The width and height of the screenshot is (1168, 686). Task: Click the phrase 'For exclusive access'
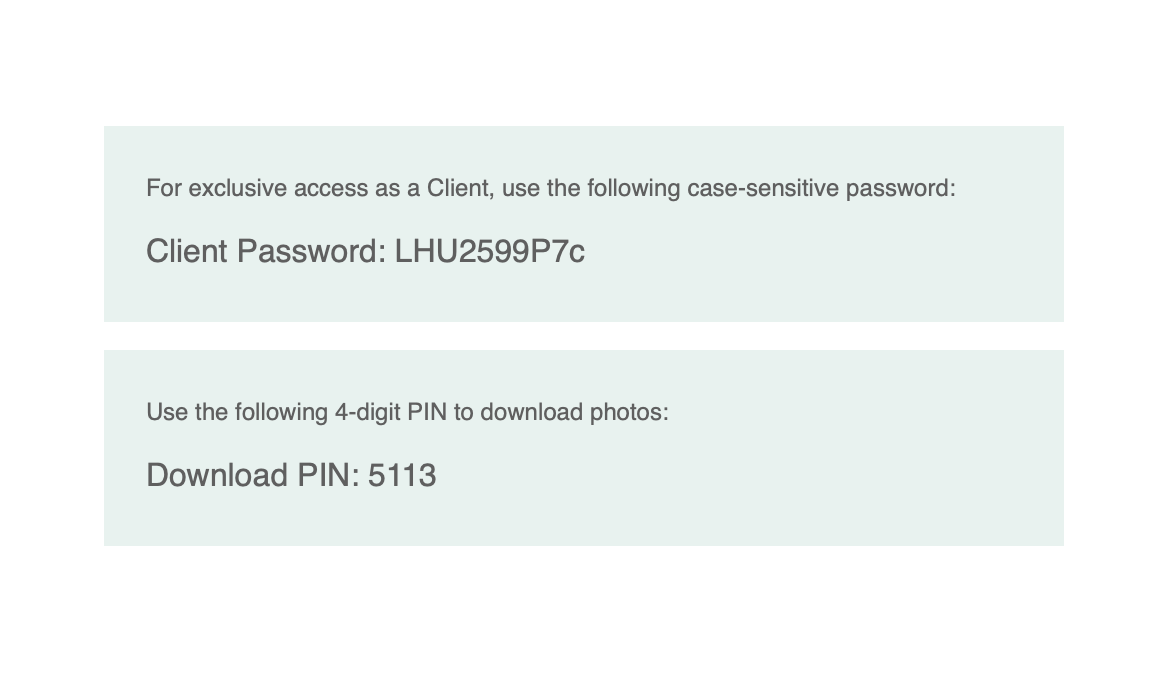[249, 188]
